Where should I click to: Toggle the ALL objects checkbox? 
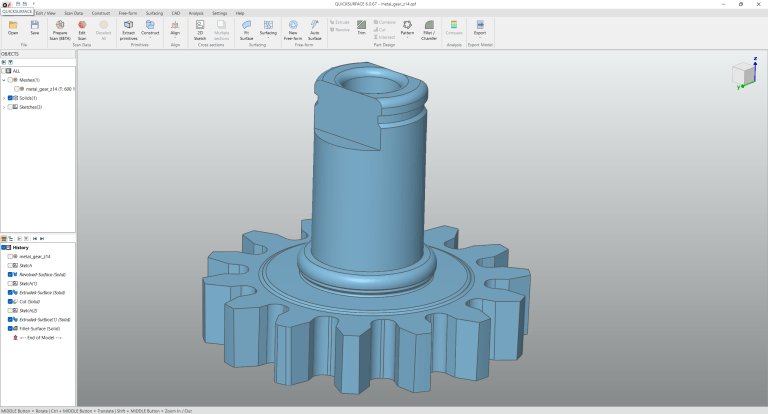4,71
